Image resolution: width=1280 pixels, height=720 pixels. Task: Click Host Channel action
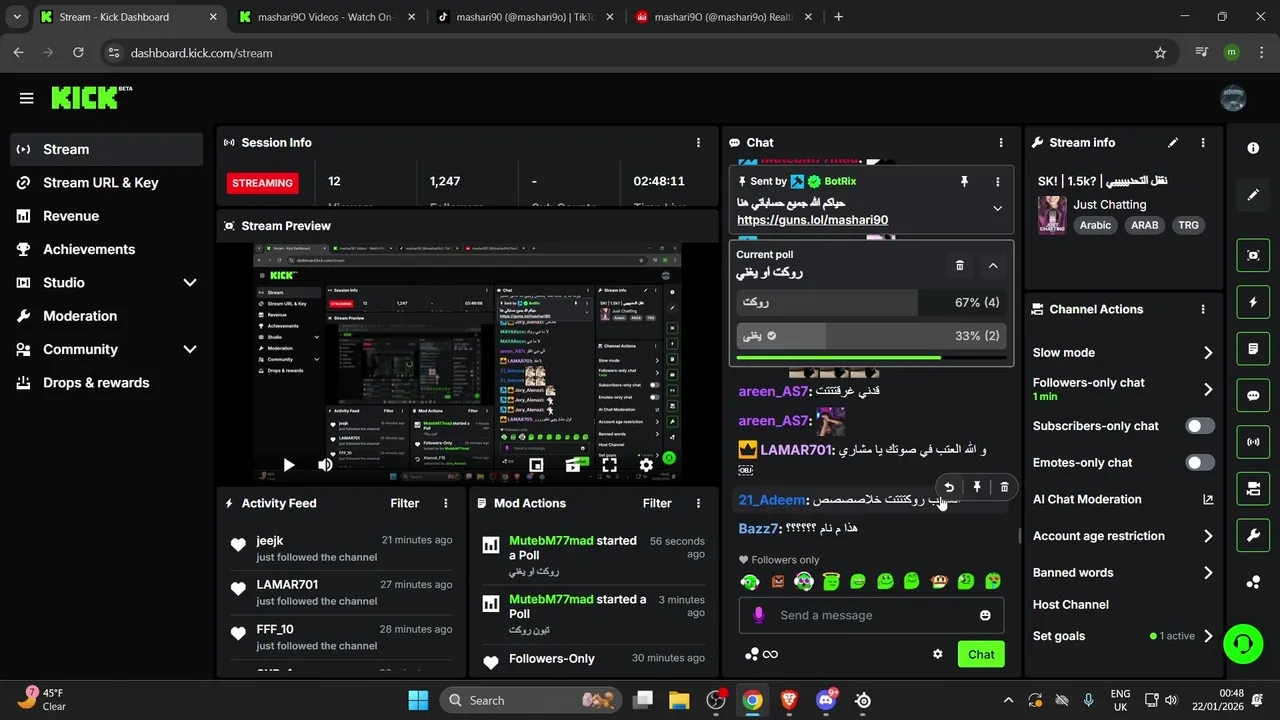[1071, 604]
